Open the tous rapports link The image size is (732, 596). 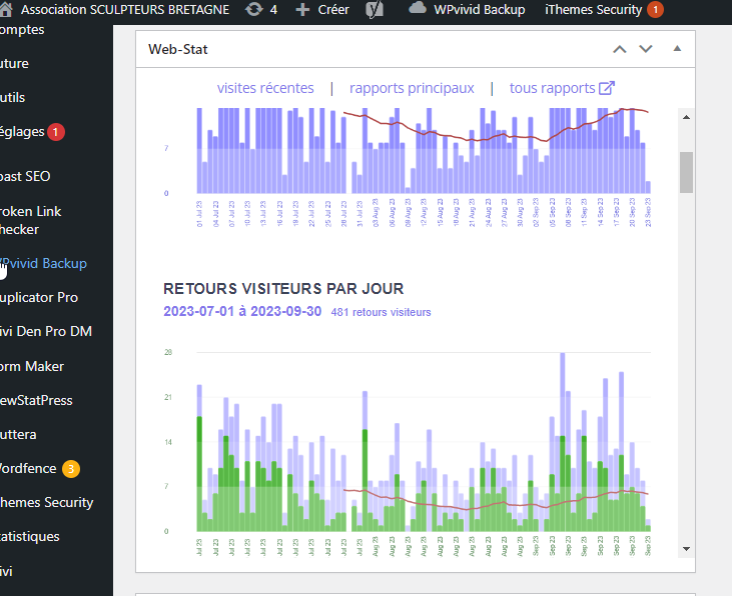tap(552, 88)
